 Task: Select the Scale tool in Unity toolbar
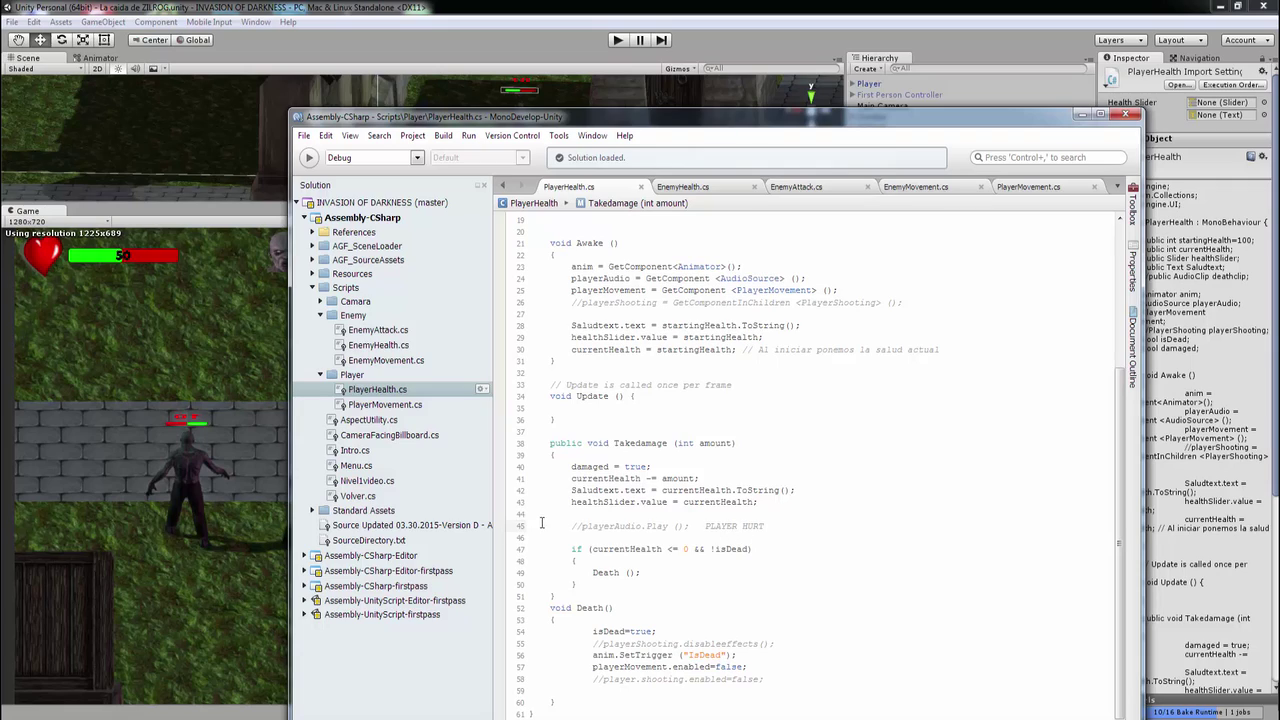(x=83, y=40)
